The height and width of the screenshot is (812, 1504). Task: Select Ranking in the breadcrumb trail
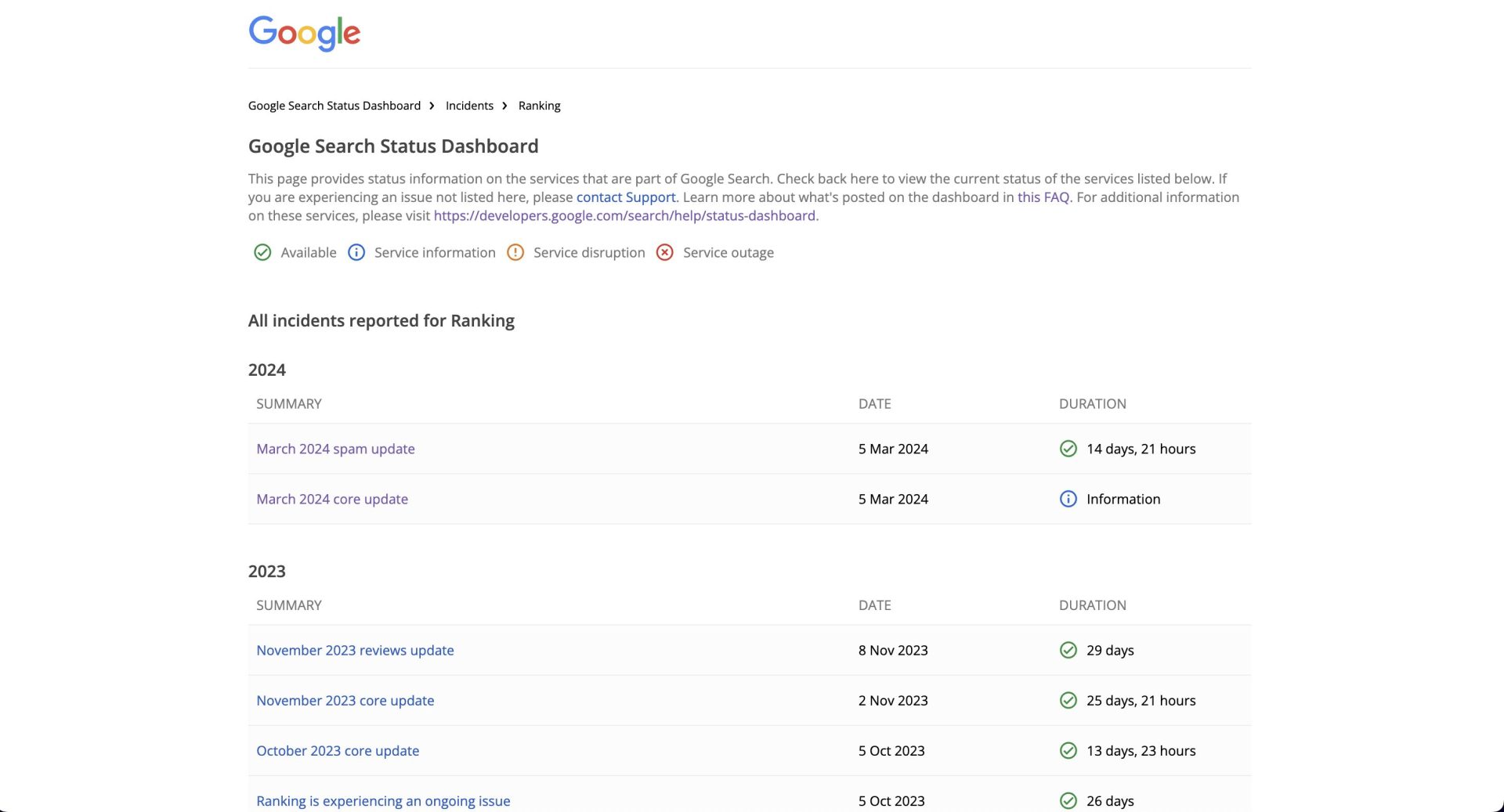pos(539,105)
